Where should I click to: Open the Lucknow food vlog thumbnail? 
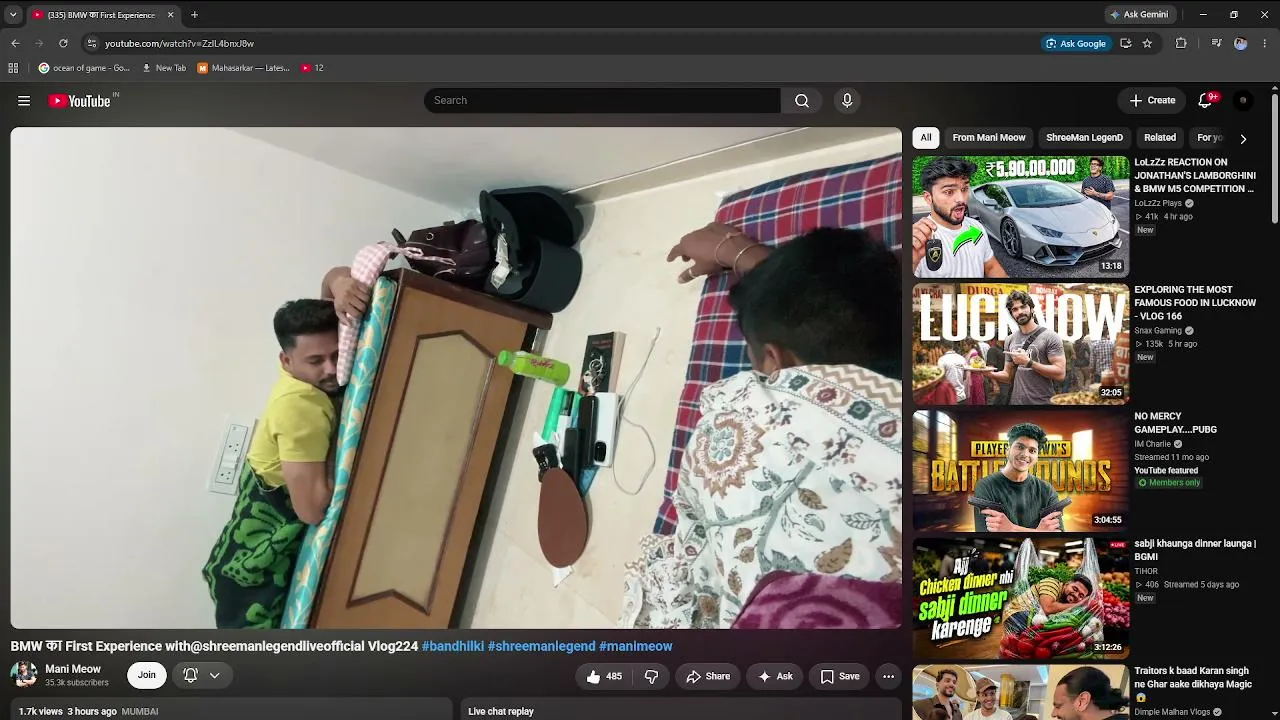pos(1021,343)
